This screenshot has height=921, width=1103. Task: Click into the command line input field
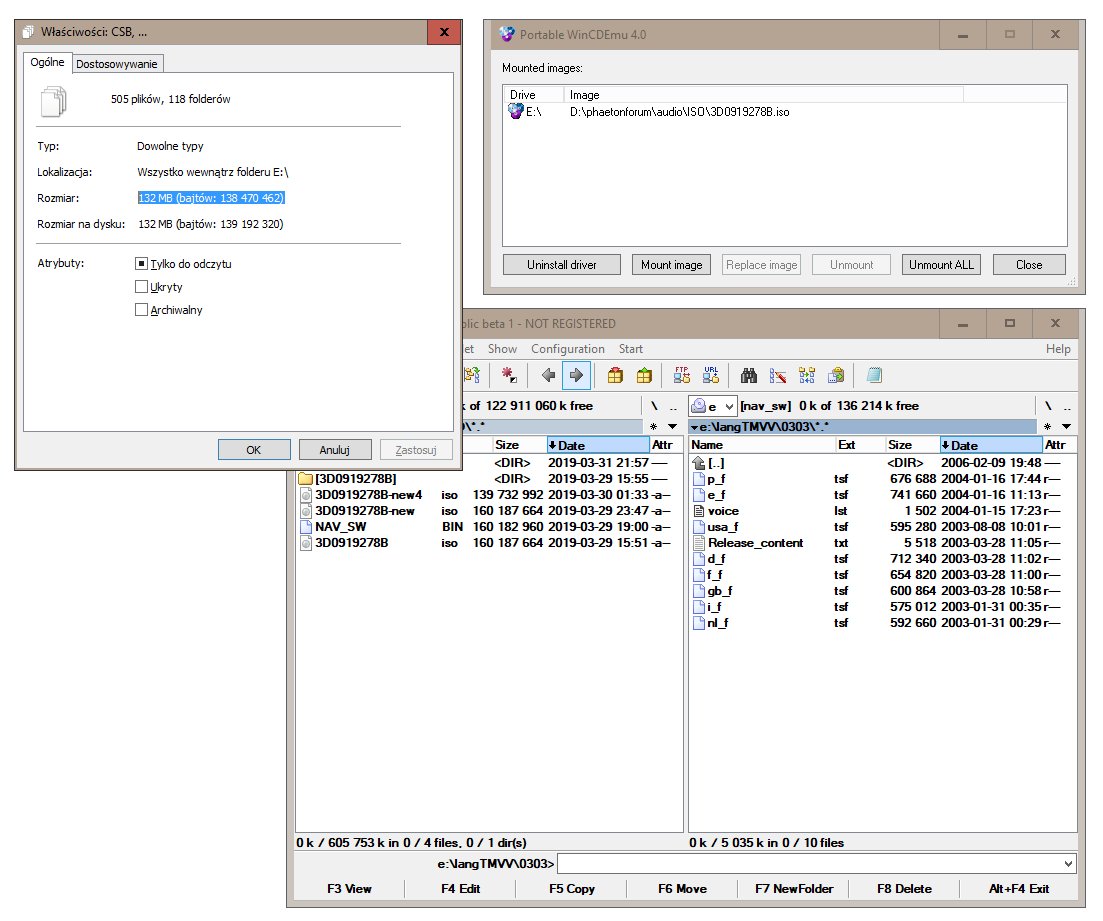pos(809,863)
